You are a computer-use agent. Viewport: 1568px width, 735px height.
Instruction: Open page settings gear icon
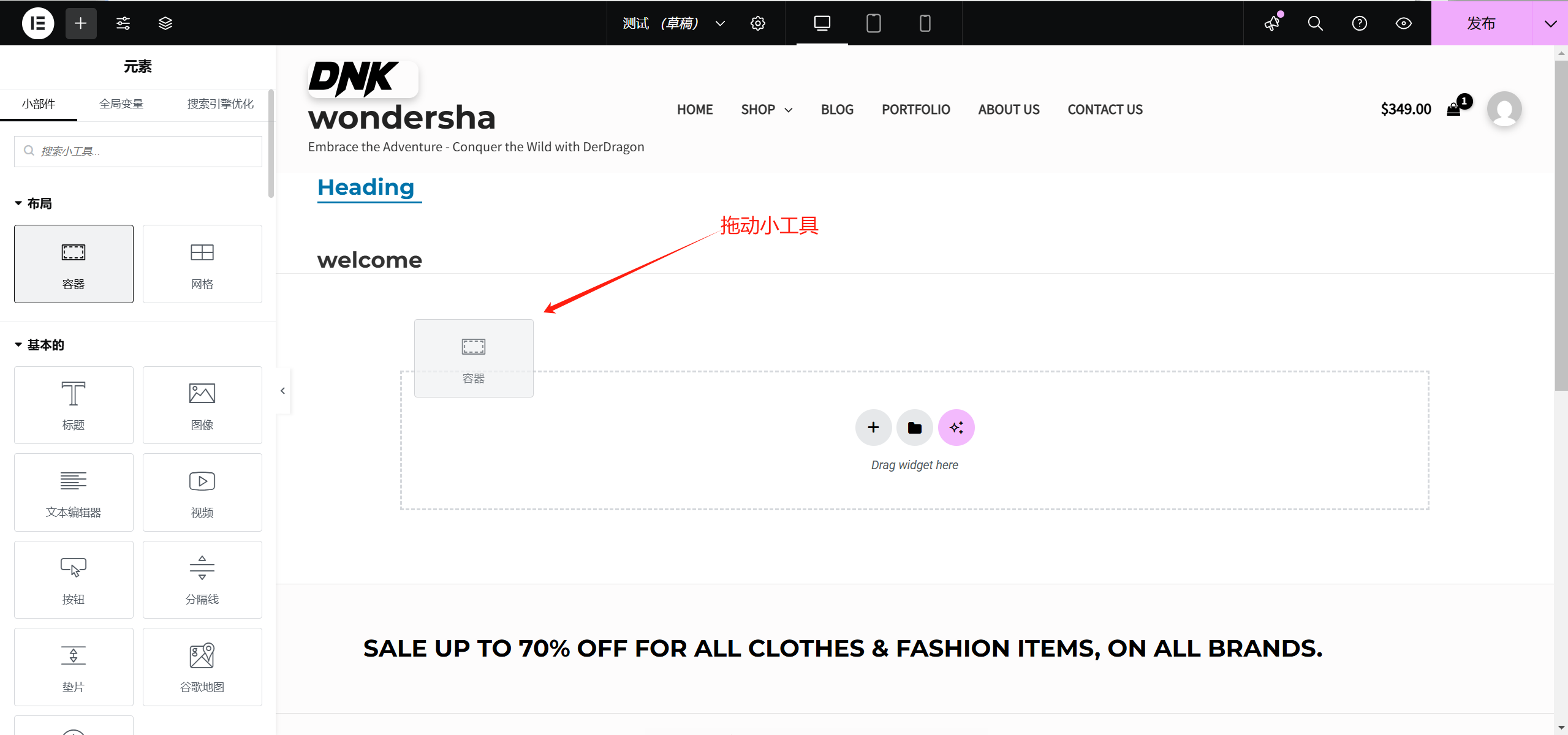pyautogui.click(x=758, y=23)
